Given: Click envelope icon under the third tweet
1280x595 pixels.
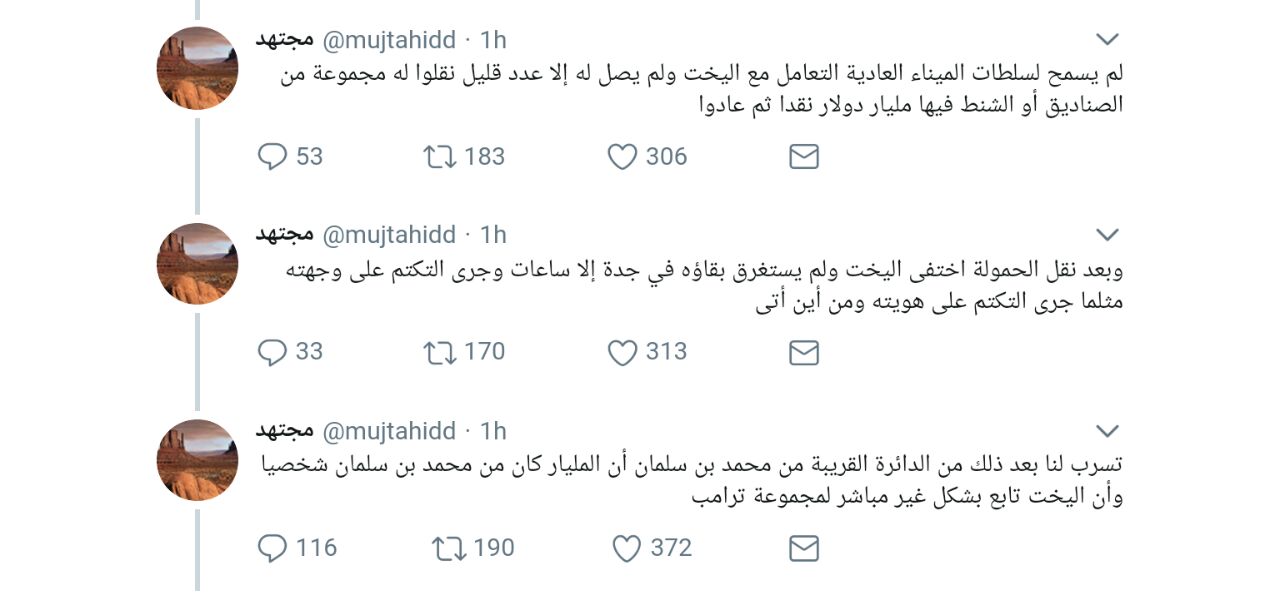Looking at the screenshot, I should pyautogui.click(x=804, y=548).
